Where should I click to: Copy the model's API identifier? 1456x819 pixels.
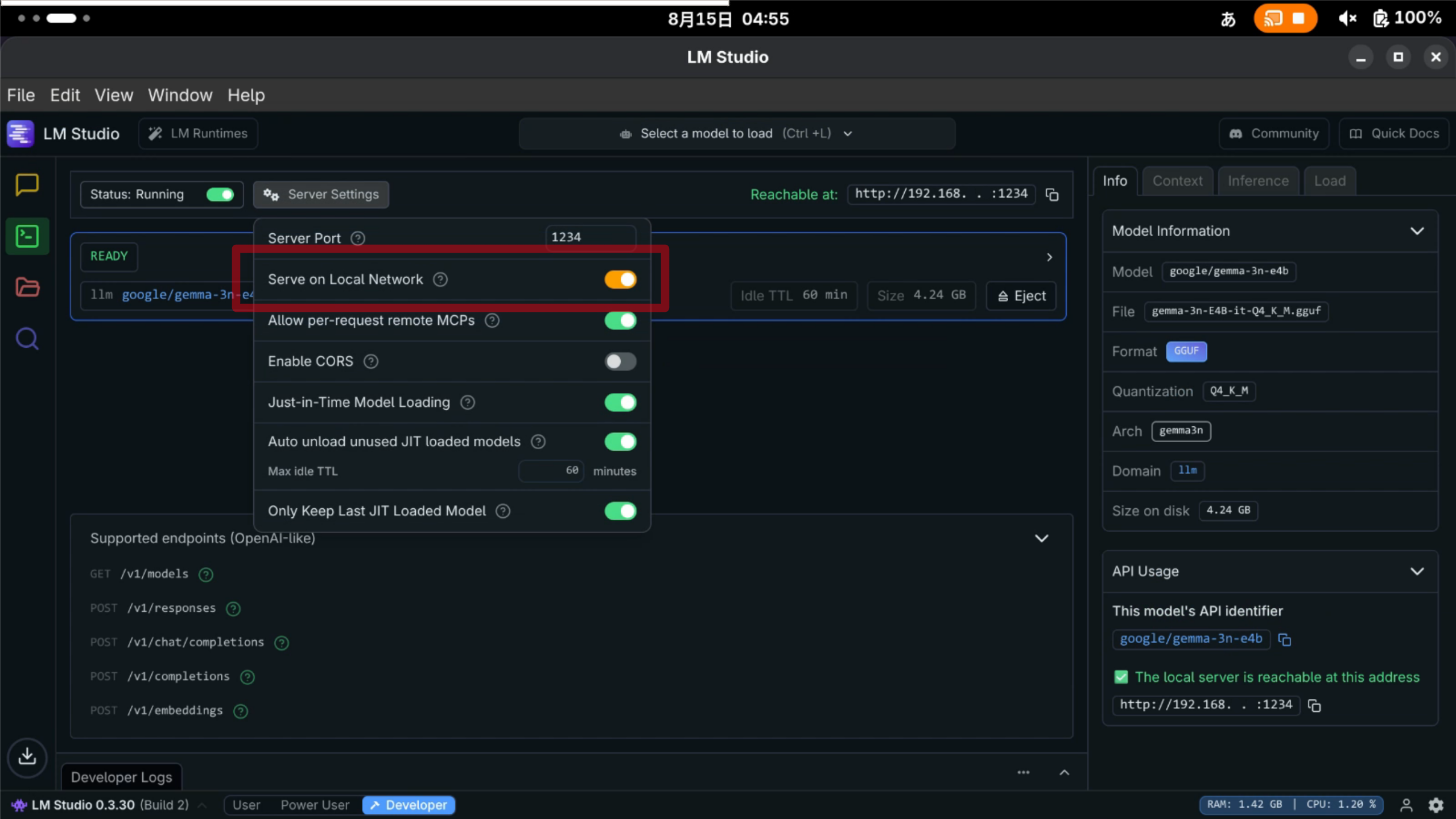[x=1284, y=639]
